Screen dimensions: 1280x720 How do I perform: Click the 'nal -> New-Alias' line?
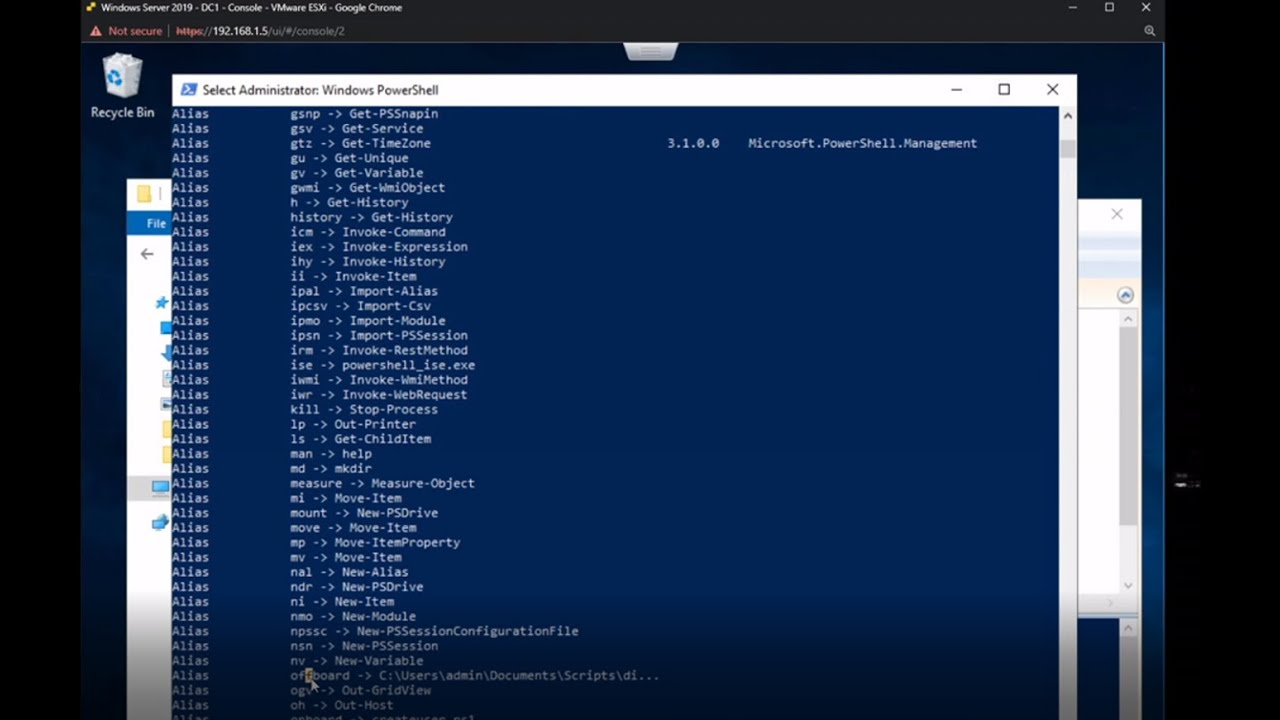[x=349, y=572]
